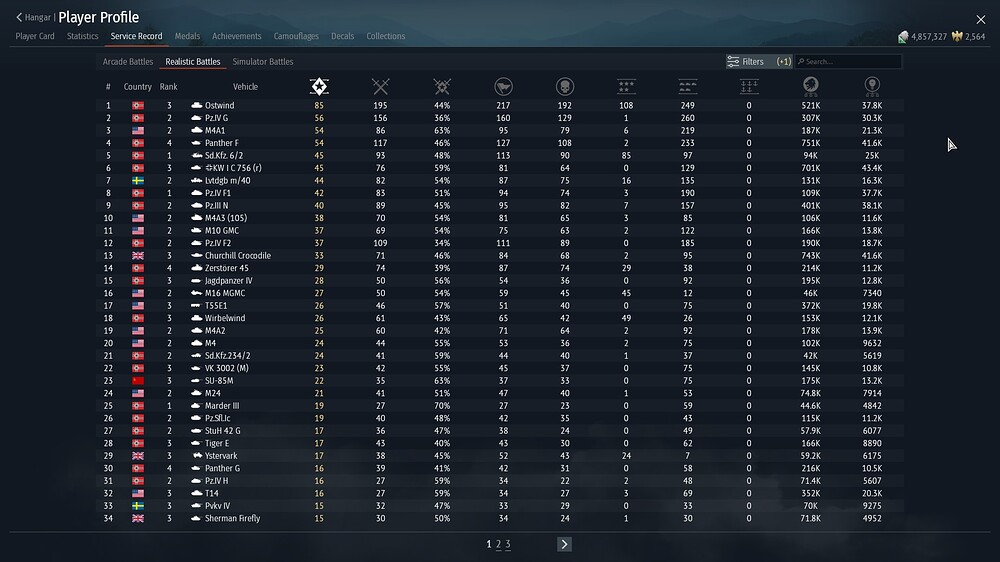Click the Silver Lions currency icon
The width and height of the screenshot is (1000, 562).
903,37
